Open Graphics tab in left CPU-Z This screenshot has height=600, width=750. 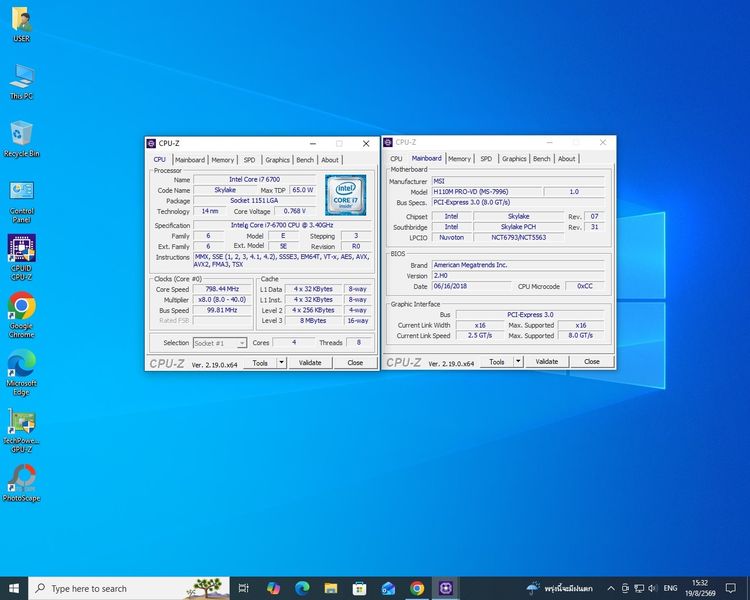coord(277,160)
